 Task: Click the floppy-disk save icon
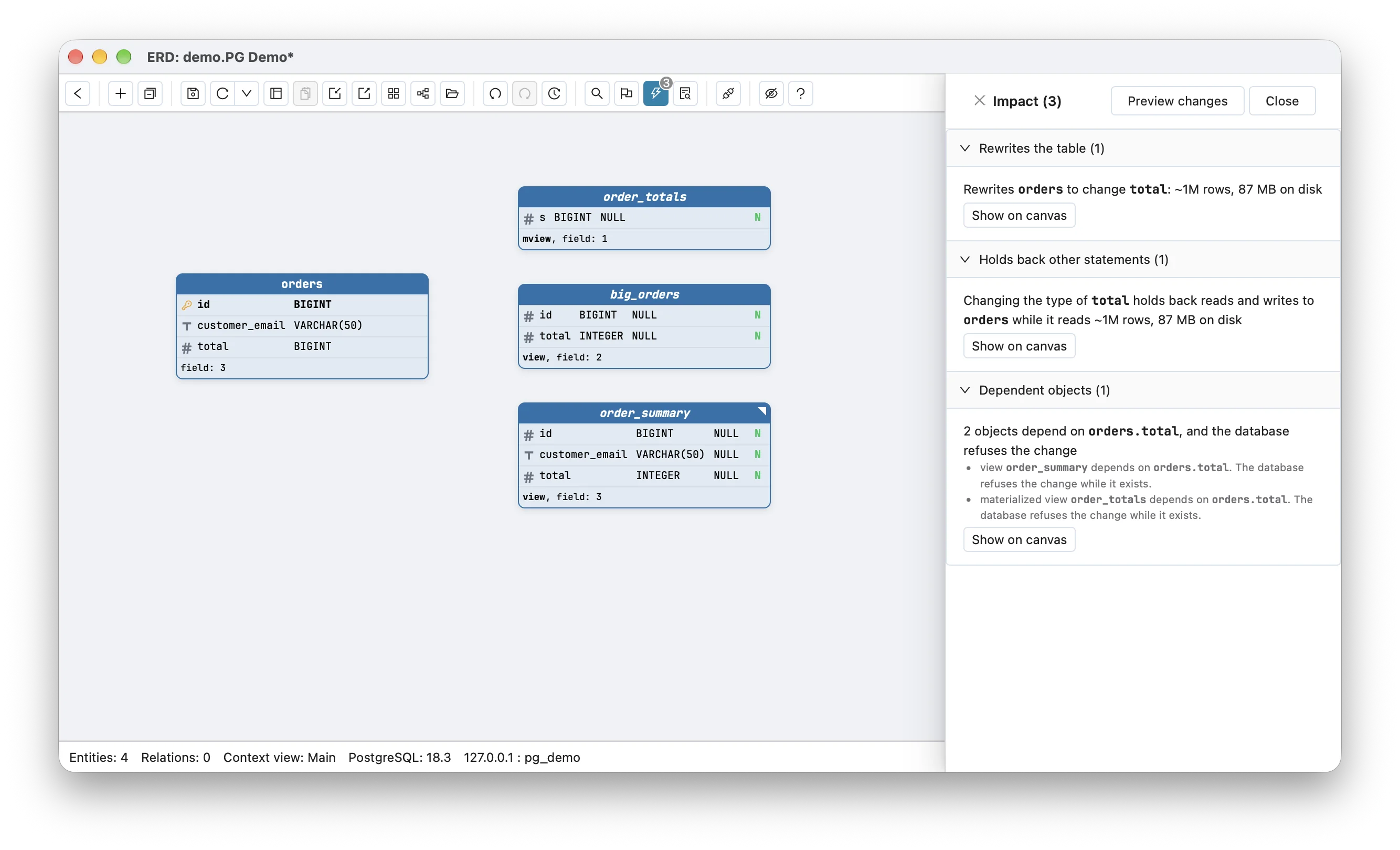(x=193, y=93)
